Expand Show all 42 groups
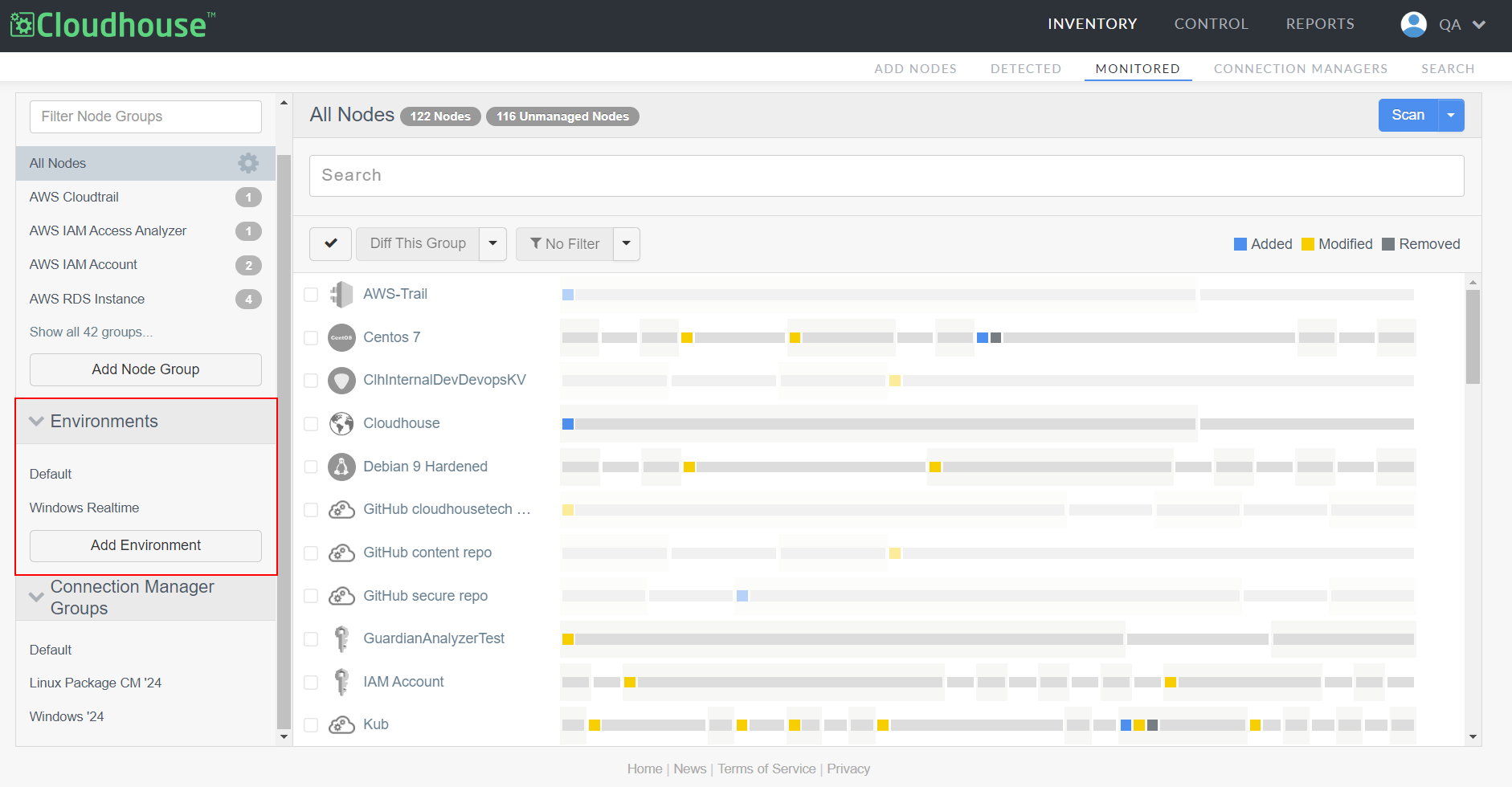Screen dimensions: 1512x787 coord(91,332)
